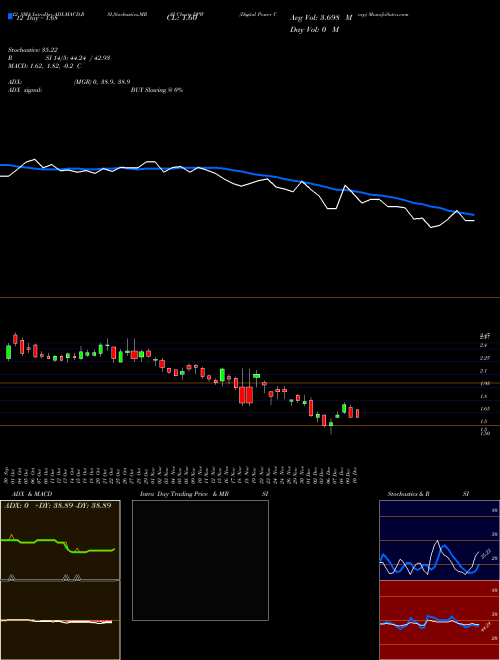Click the 2.1 price axis label
Screen dimensions: 500x660
click(483, 370)
